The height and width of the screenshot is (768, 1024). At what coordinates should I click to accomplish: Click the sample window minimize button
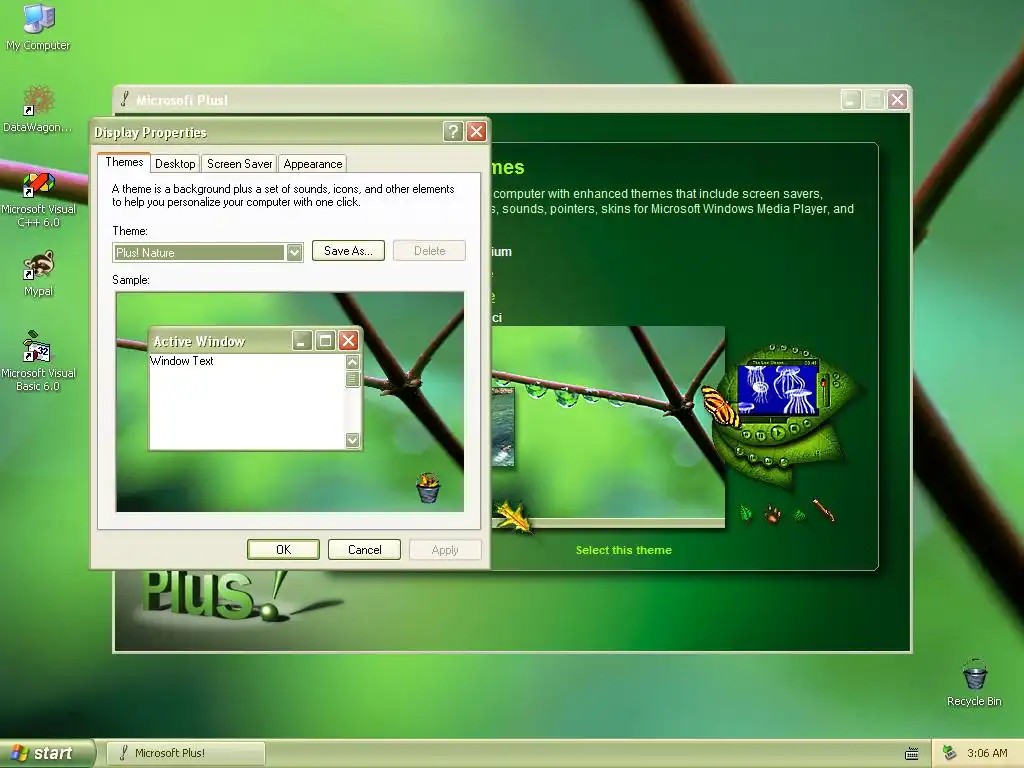(x=302, y=340)
